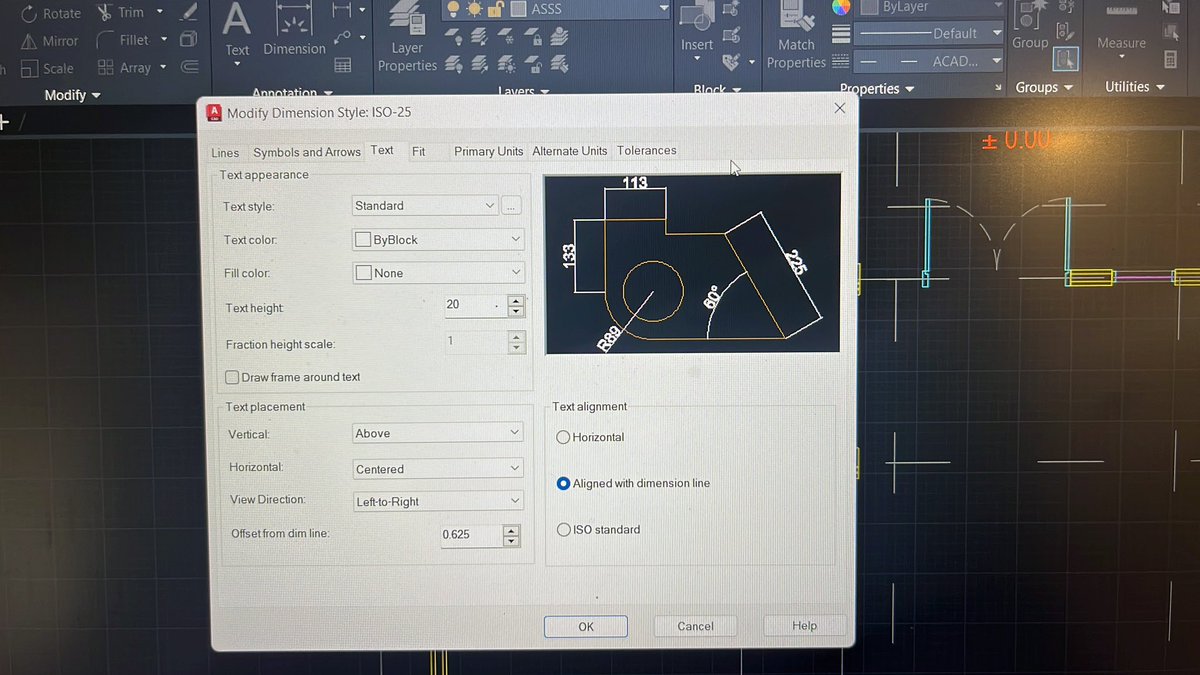Click the Group icon

pos(1029,26)
